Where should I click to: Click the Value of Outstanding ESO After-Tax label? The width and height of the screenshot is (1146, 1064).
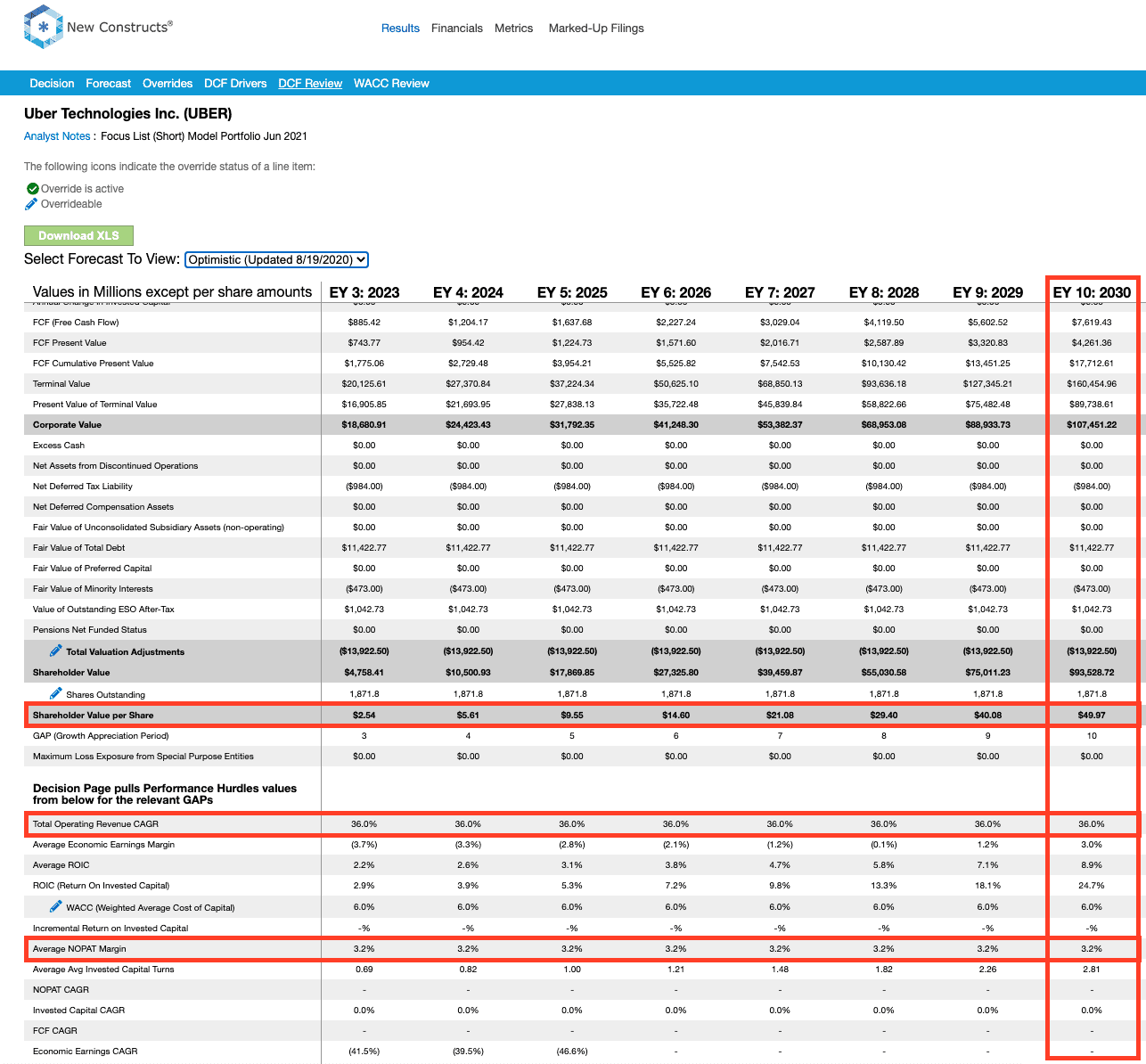[103, 610]
